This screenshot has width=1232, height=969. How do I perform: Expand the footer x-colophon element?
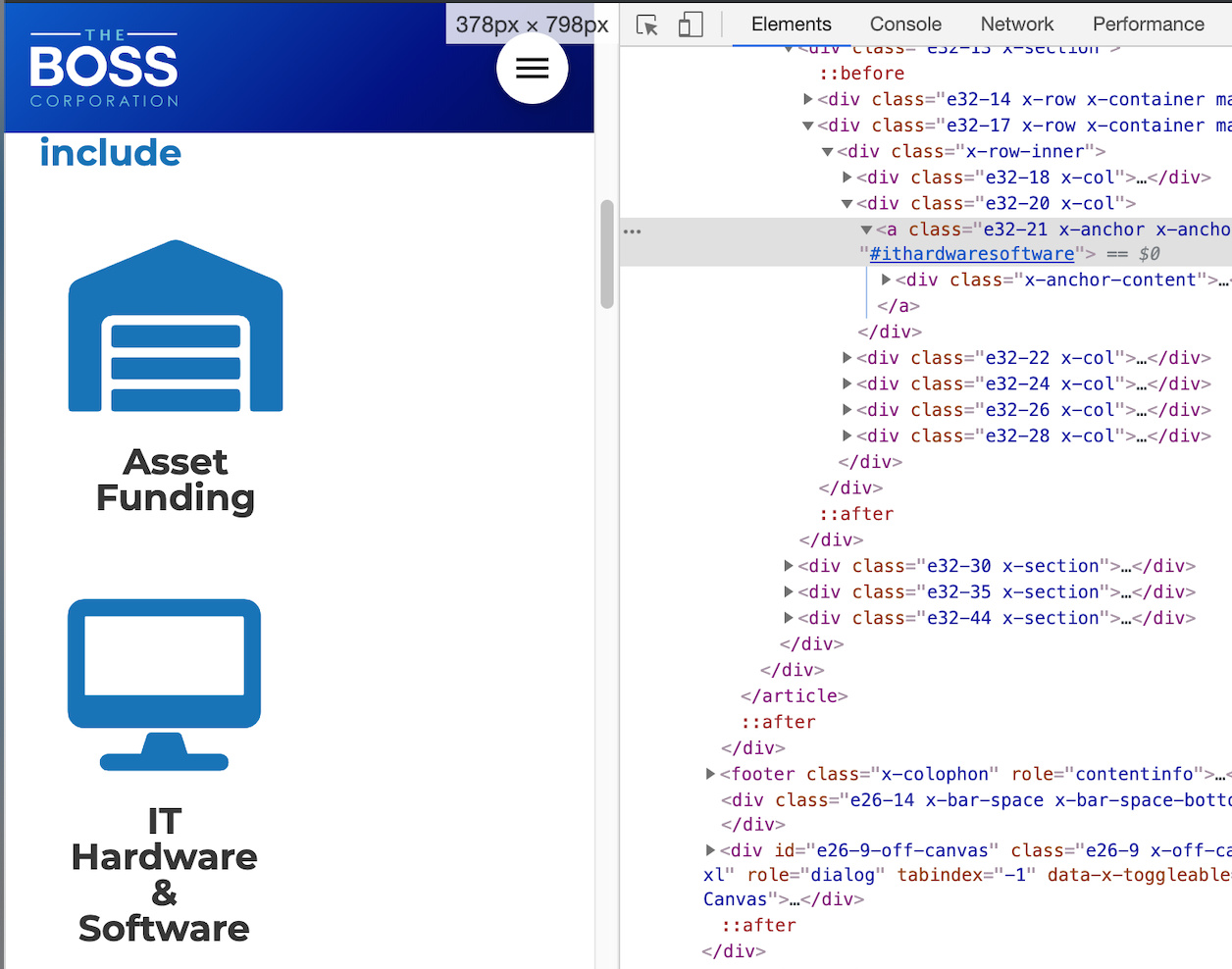(x=711, y=774)
